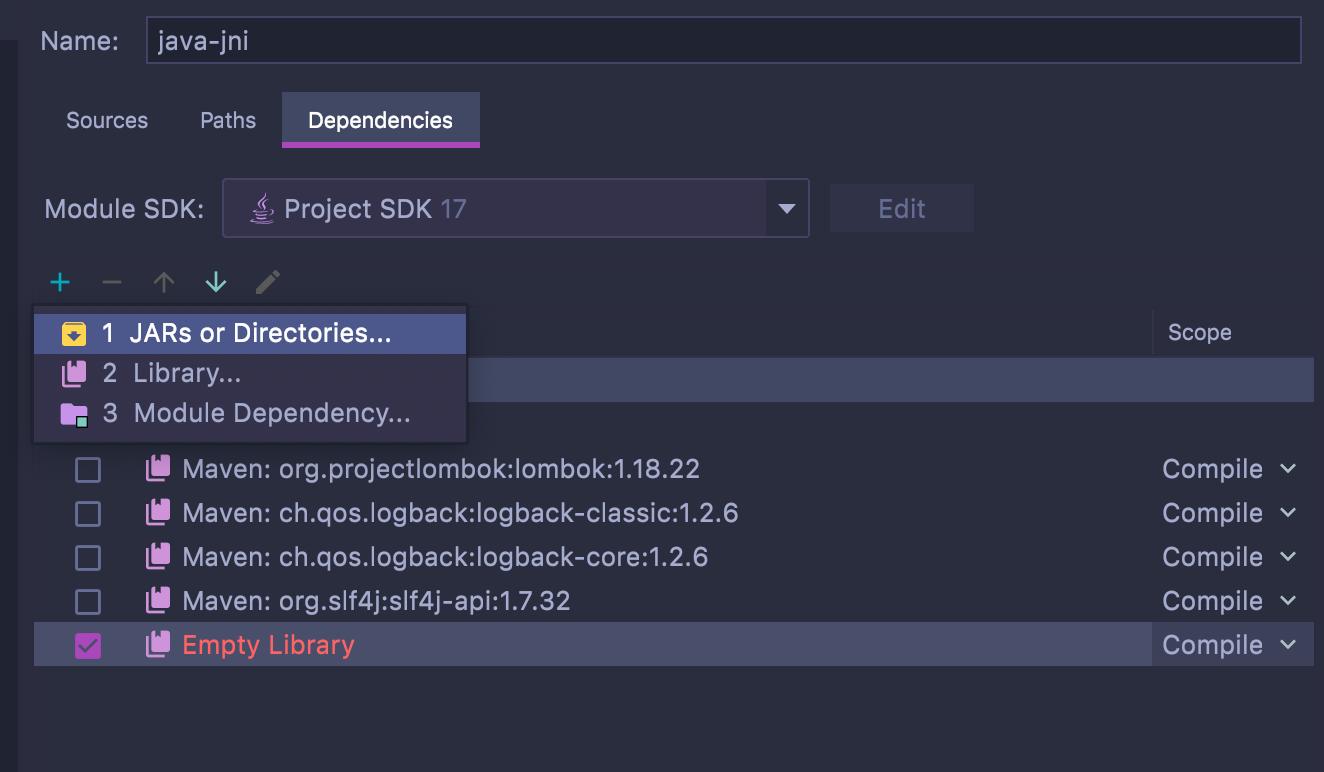
Task: Open the Module SDK dropdown
Action: 786,209
